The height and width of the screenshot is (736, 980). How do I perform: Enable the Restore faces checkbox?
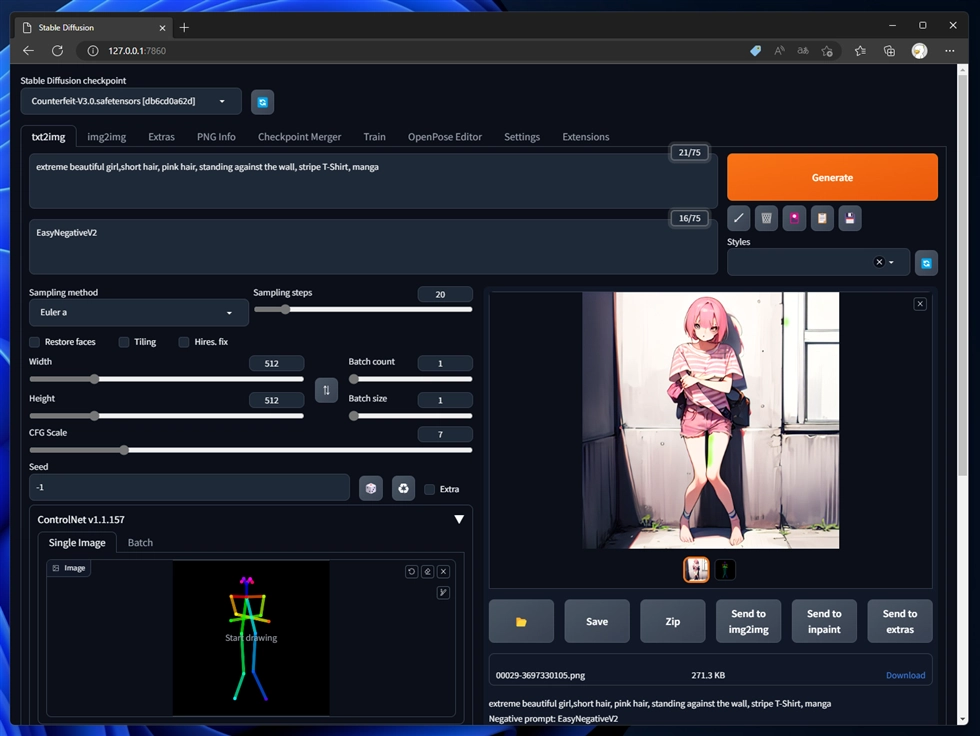[x=35, y=342]
